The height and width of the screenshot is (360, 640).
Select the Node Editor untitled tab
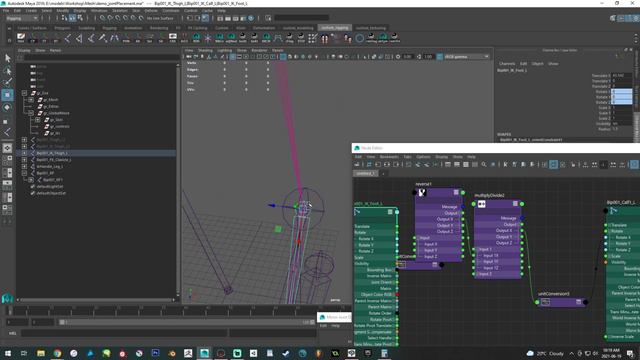click(x=365, y=173)
